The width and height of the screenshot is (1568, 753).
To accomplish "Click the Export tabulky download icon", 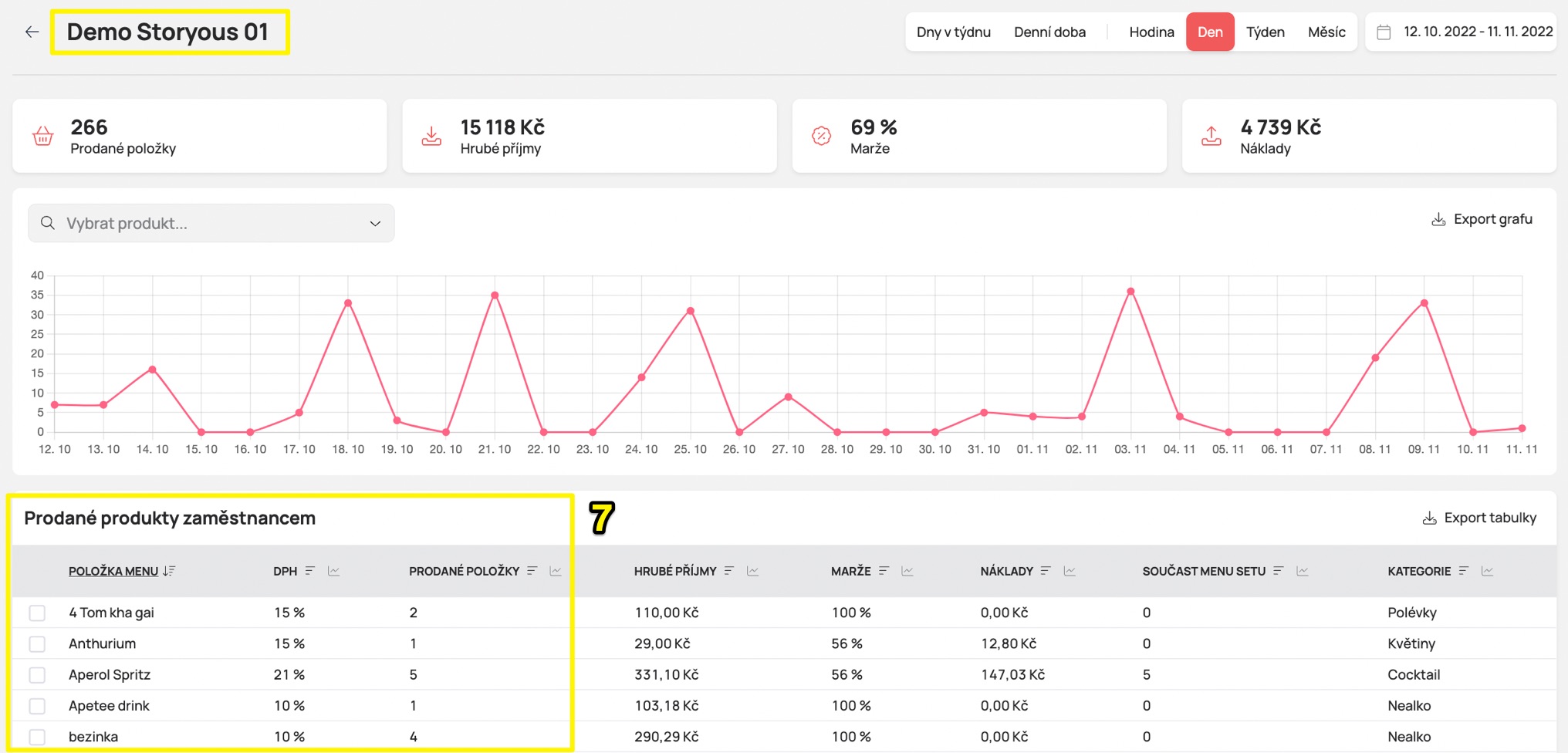I will (x=1429, y=518).
